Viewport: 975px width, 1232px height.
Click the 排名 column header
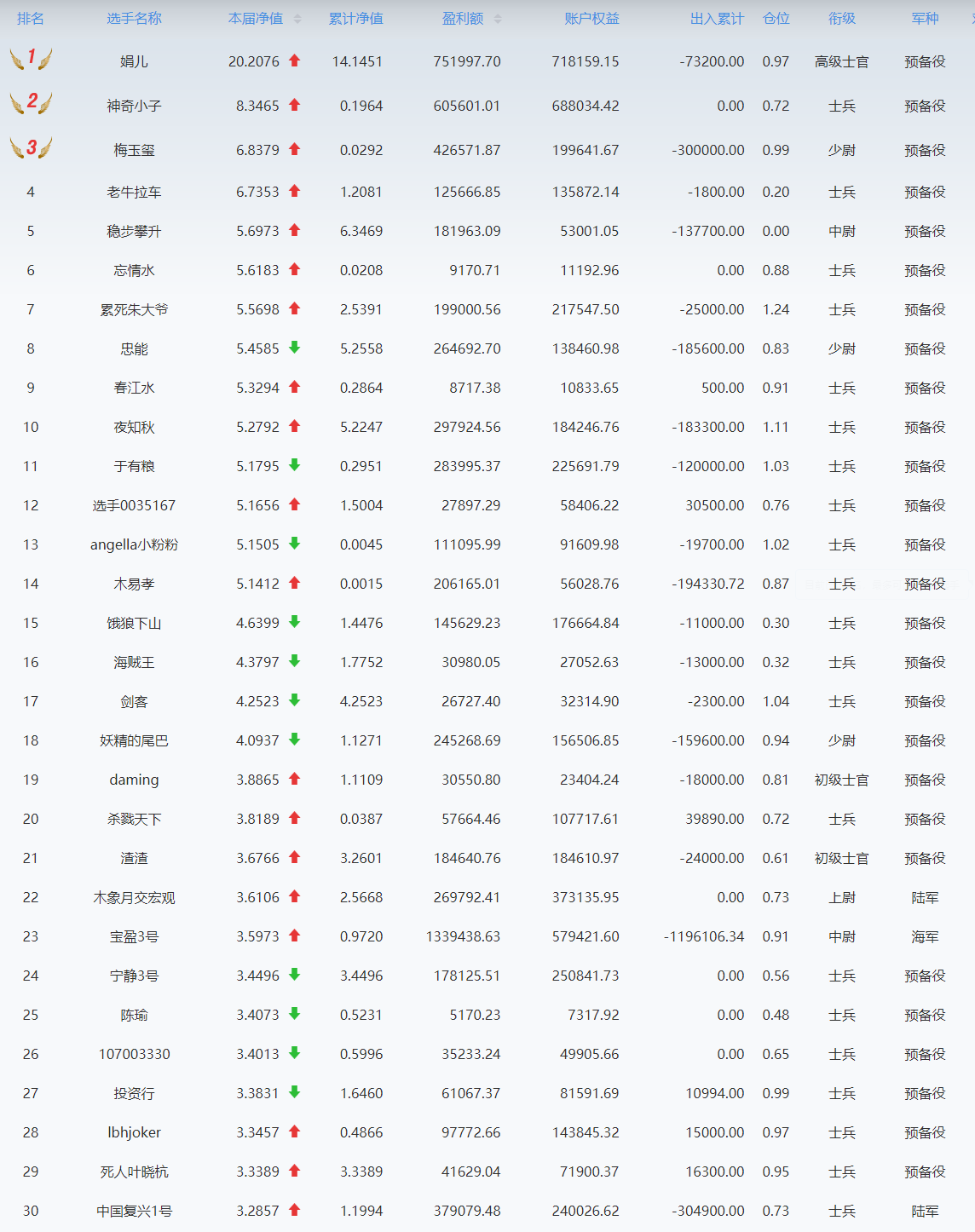click(x=31, y=19)
